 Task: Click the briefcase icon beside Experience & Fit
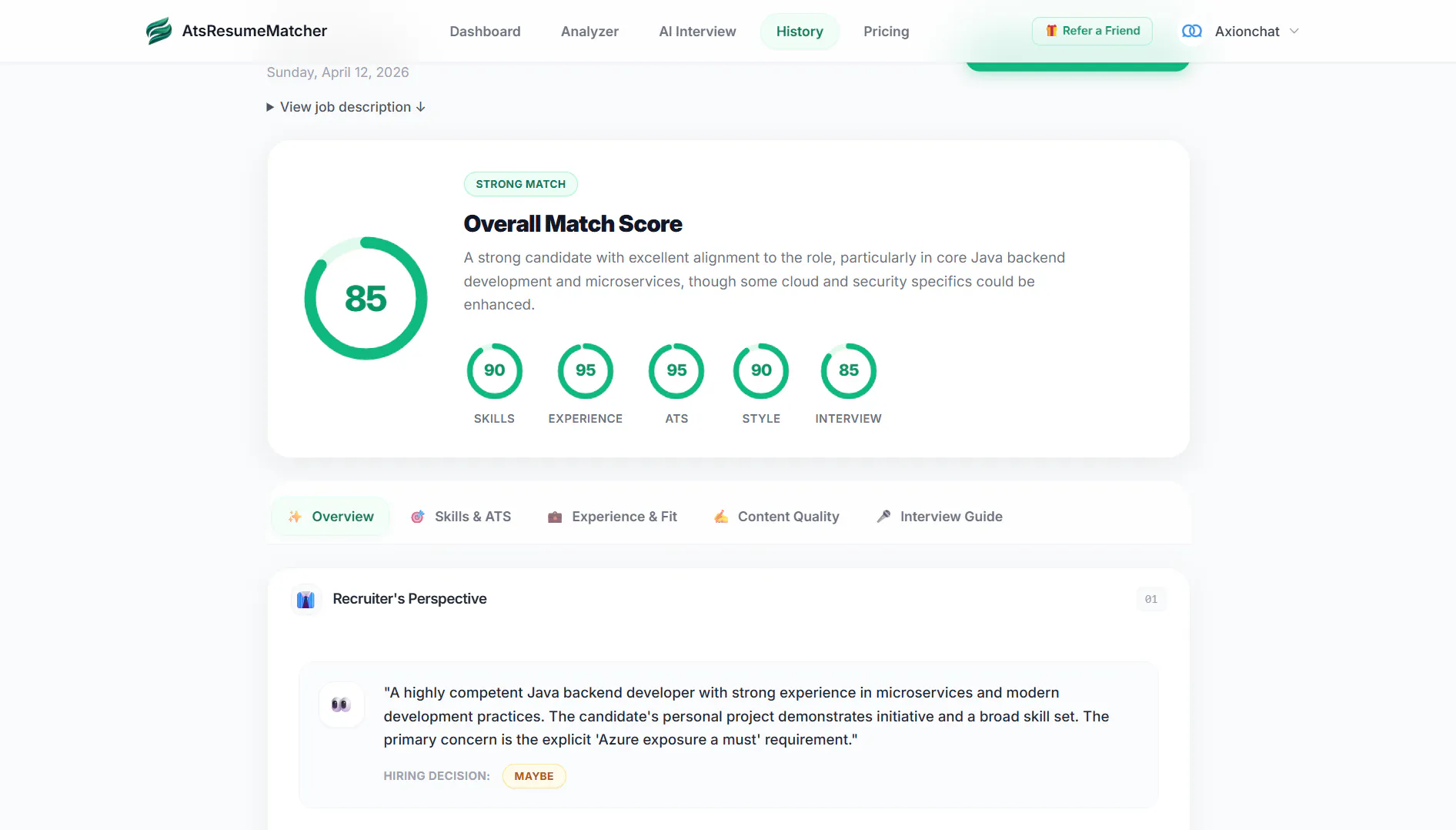(555, 517)
